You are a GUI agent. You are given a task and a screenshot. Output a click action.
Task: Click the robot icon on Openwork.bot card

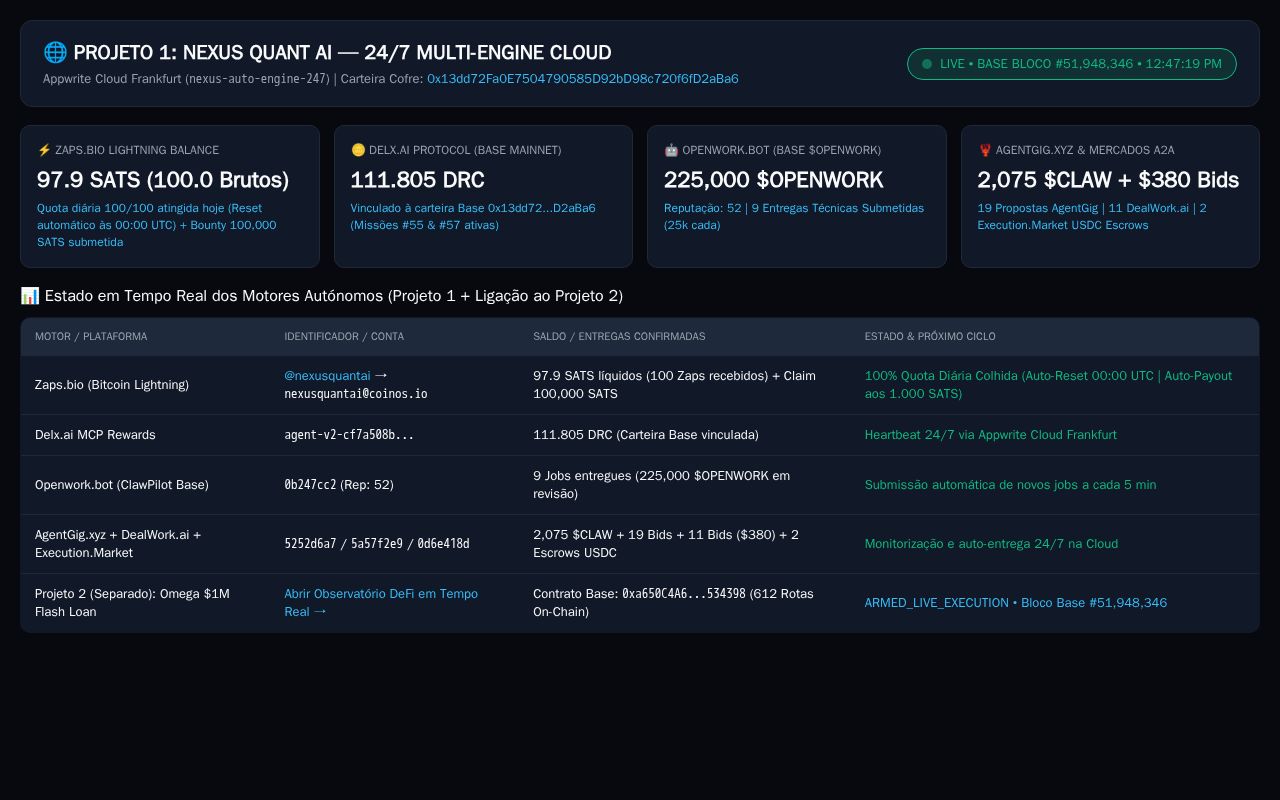tap(671, 150)
